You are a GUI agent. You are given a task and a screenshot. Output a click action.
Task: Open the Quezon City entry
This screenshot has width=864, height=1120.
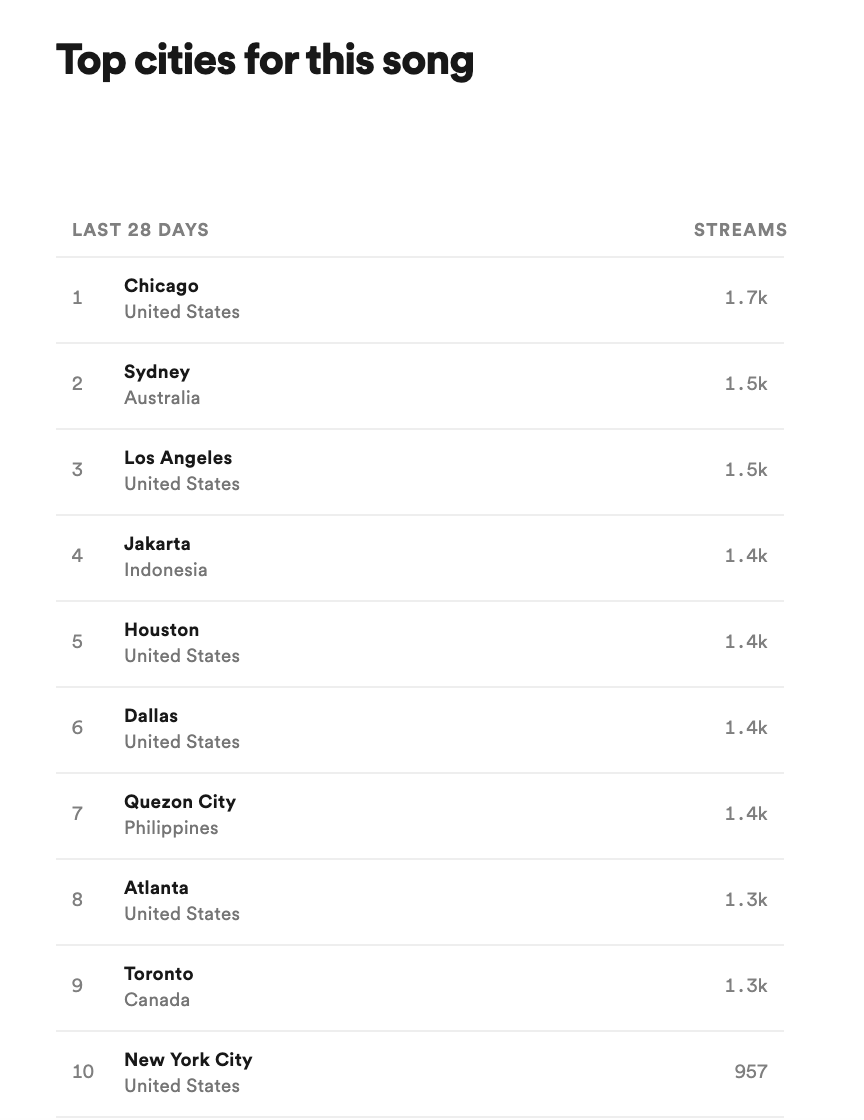180,802
